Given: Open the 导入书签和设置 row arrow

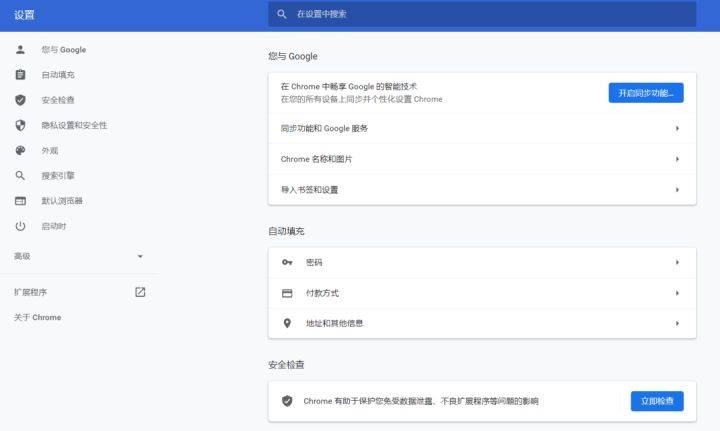Looking at the screenshot, I should (x=677, y=190).
